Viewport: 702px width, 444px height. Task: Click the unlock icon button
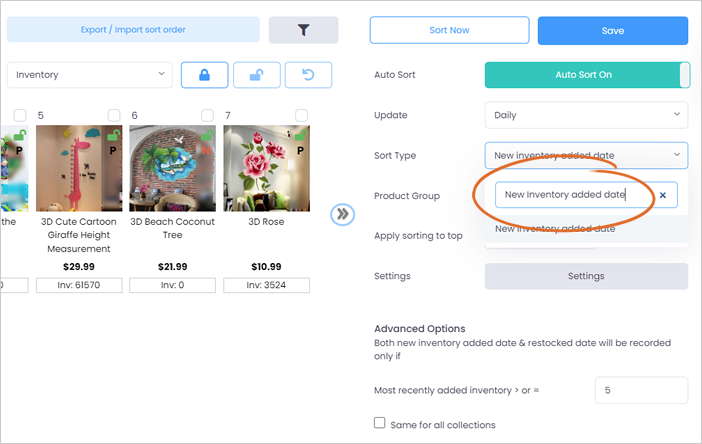coord(257,75)
